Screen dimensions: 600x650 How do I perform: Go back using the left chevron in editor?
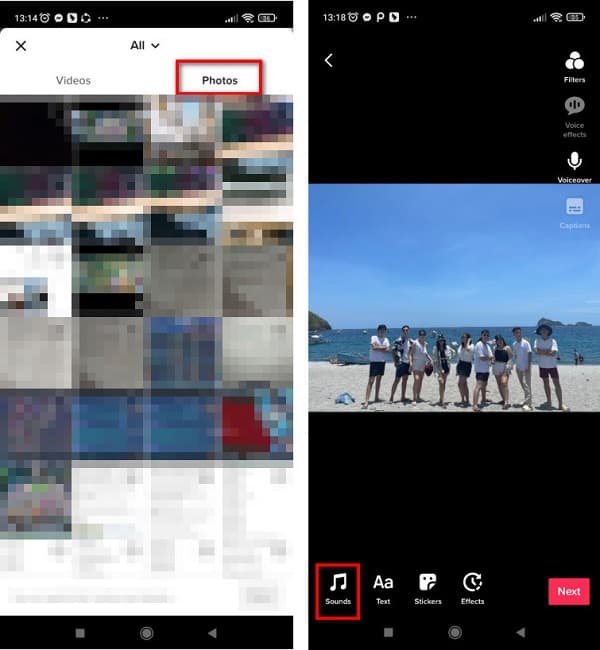[329, 61]
